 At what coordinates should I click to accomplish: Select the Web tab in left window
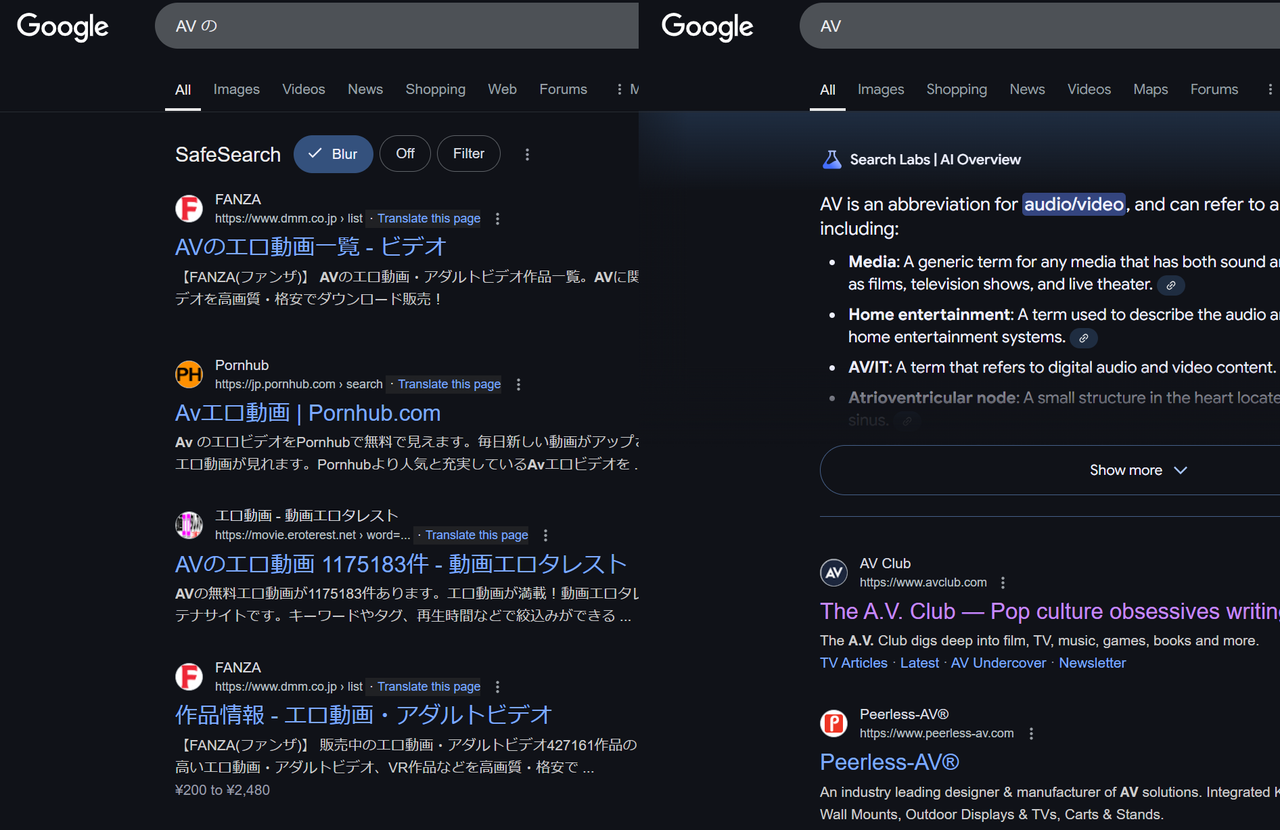coord(502,89)
